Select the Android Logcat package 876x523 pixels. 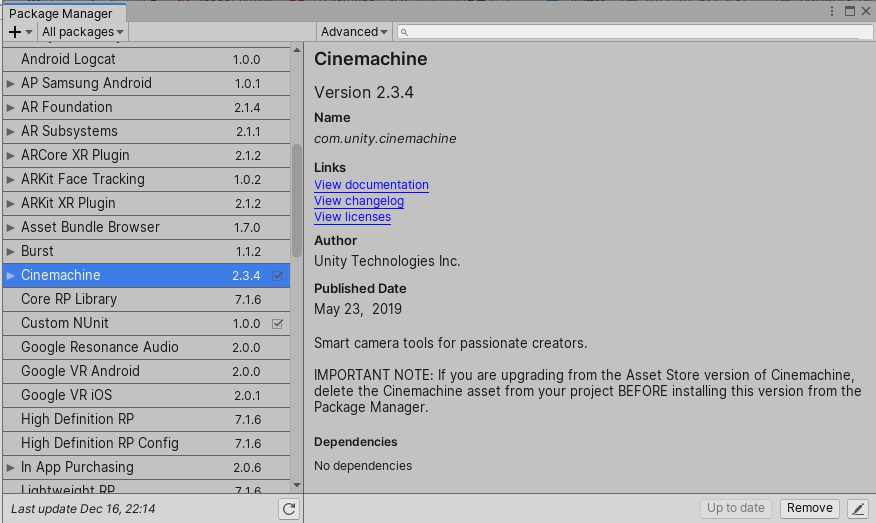click(146, 59)
